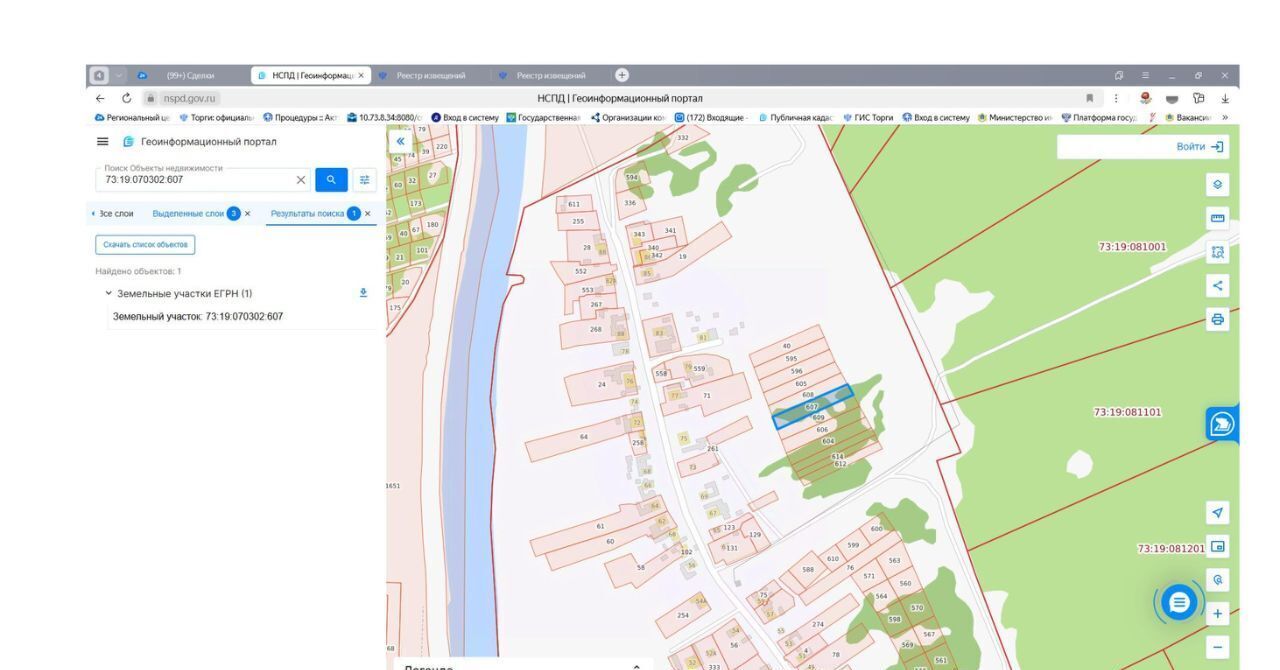Click the Найдено объектов: 1 text
The height and width of the screenshot is (670, 1280).
138,271
